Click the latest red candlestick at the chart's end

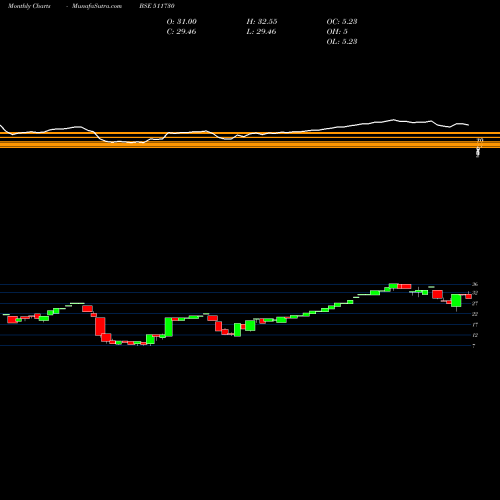point(469,296)
